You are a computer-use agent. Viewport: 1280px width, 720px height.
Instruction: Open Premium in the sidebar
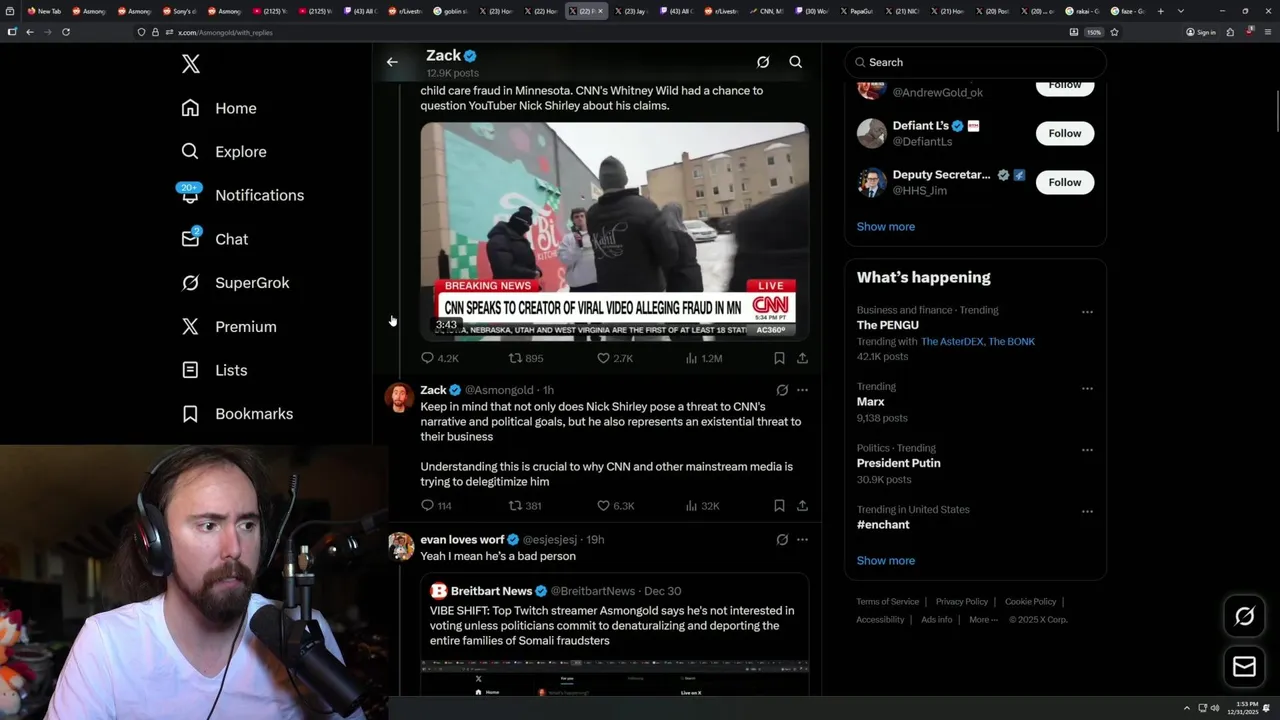(x=229, y=326)
